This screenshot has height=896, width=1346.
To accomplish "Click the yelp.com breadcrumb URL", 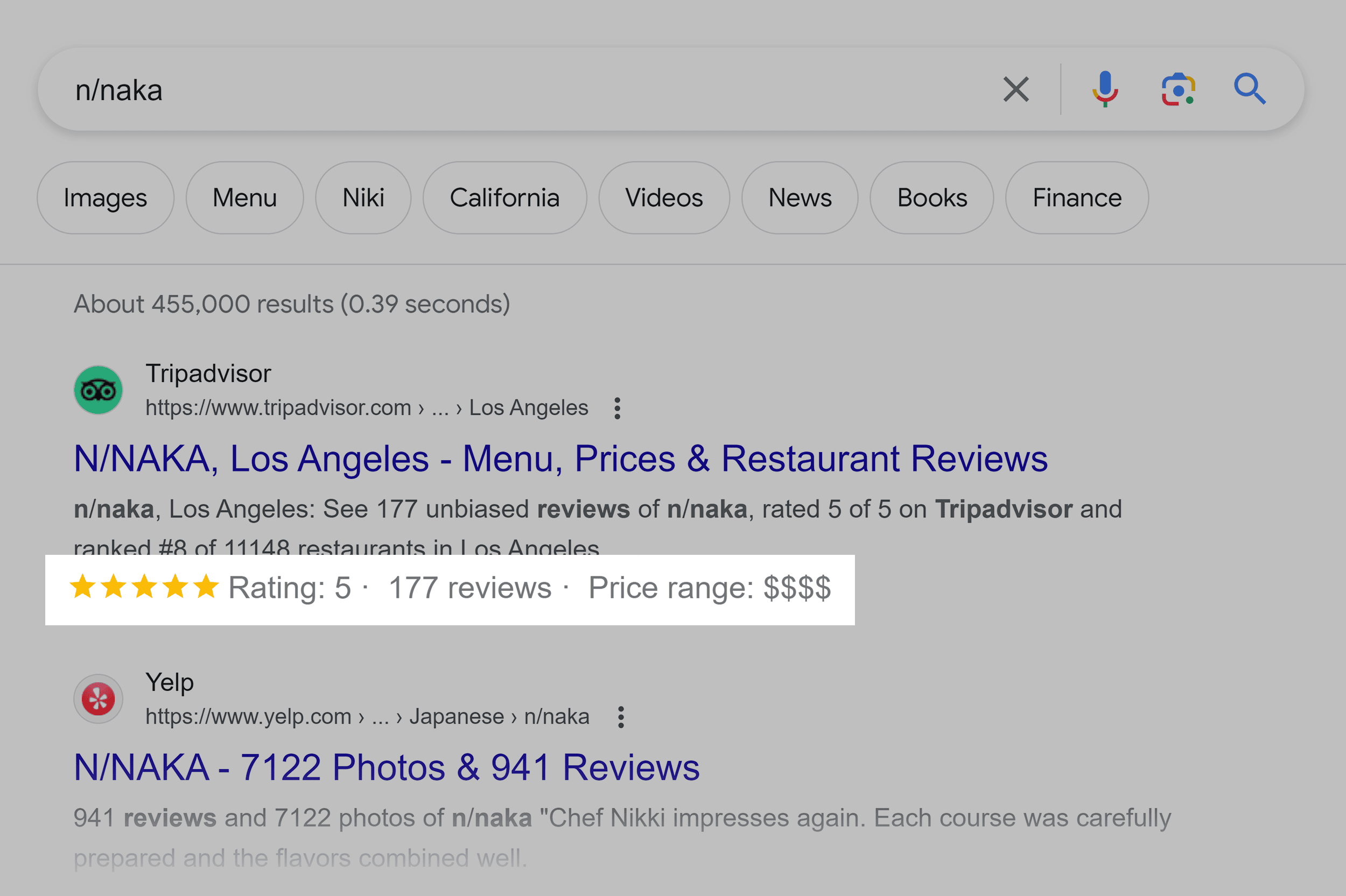I will coord(367,717).
